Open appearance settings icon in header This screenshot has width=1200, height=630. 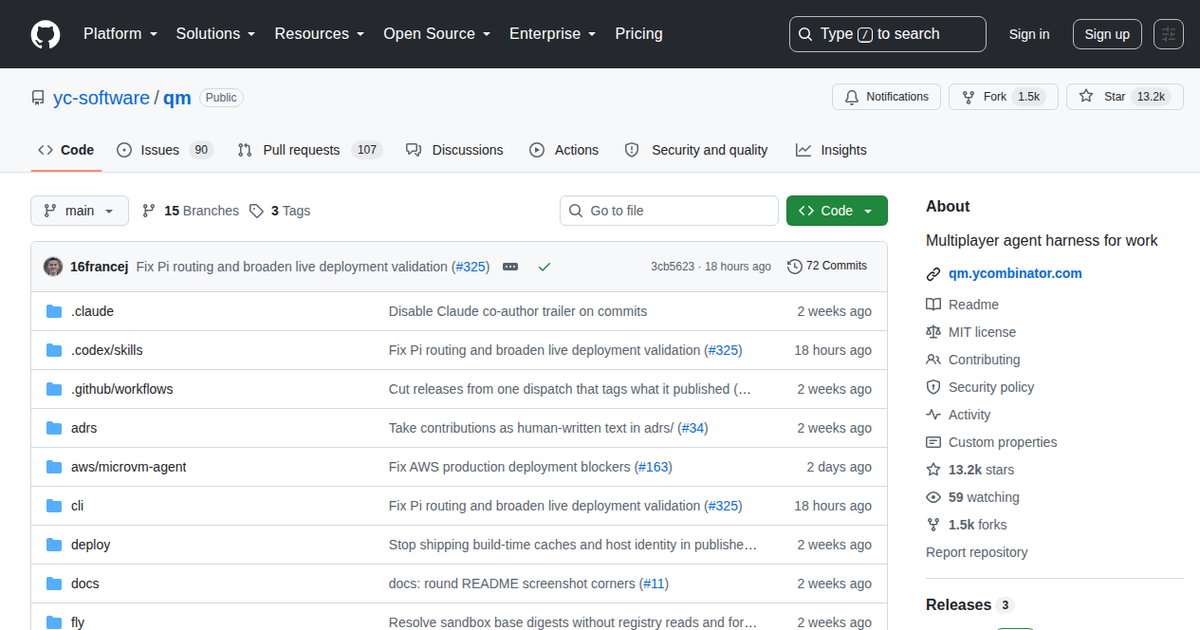(x=1168, y=34)
